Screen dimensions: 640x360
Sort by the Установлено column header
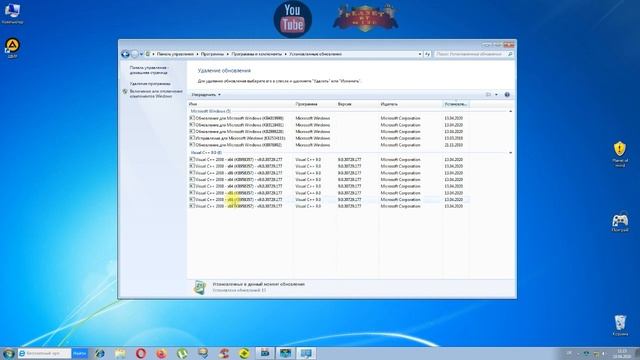[x=456, y=104]
